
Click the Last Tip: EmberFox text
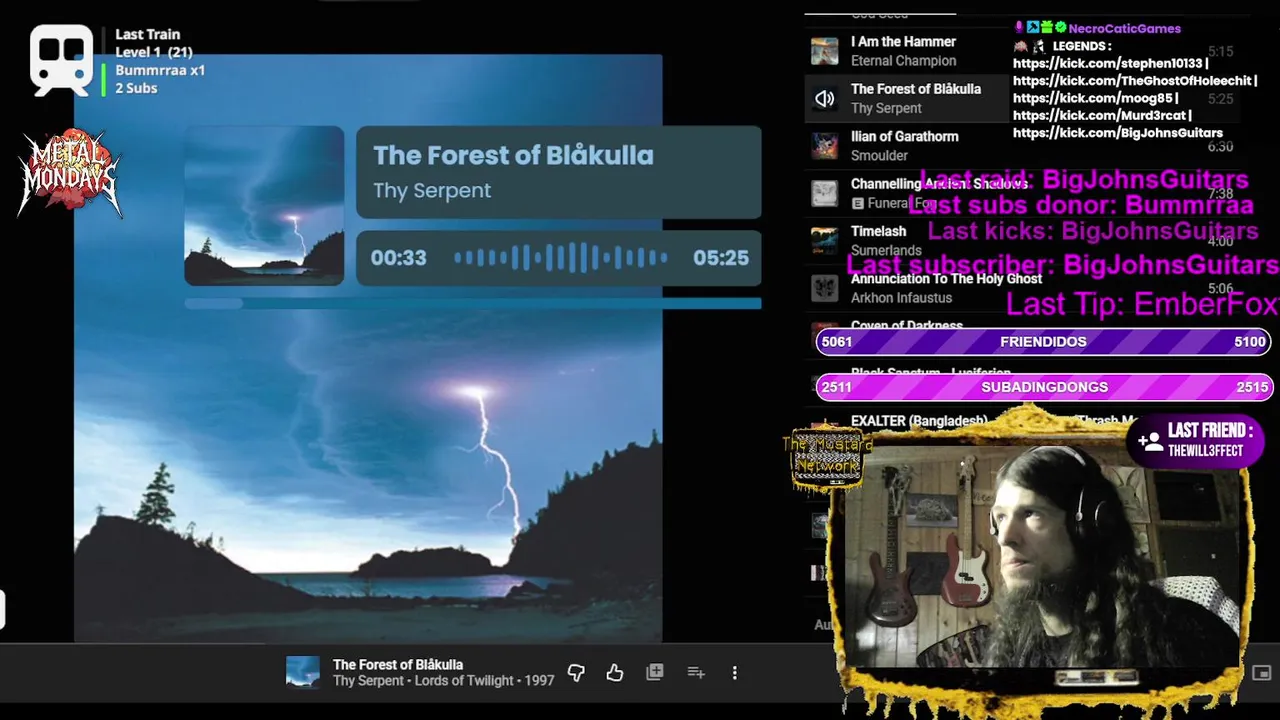click(1142, 304)
